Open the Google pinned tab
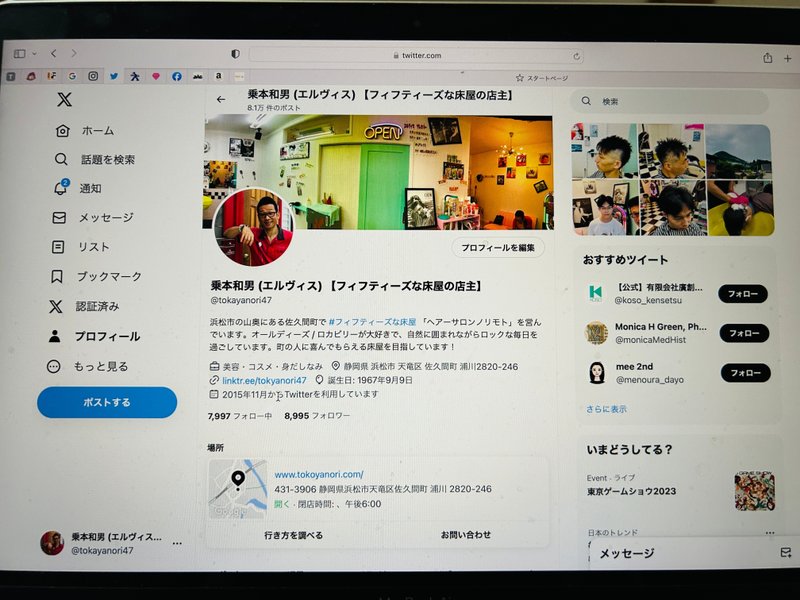 [x=72, y=76]
